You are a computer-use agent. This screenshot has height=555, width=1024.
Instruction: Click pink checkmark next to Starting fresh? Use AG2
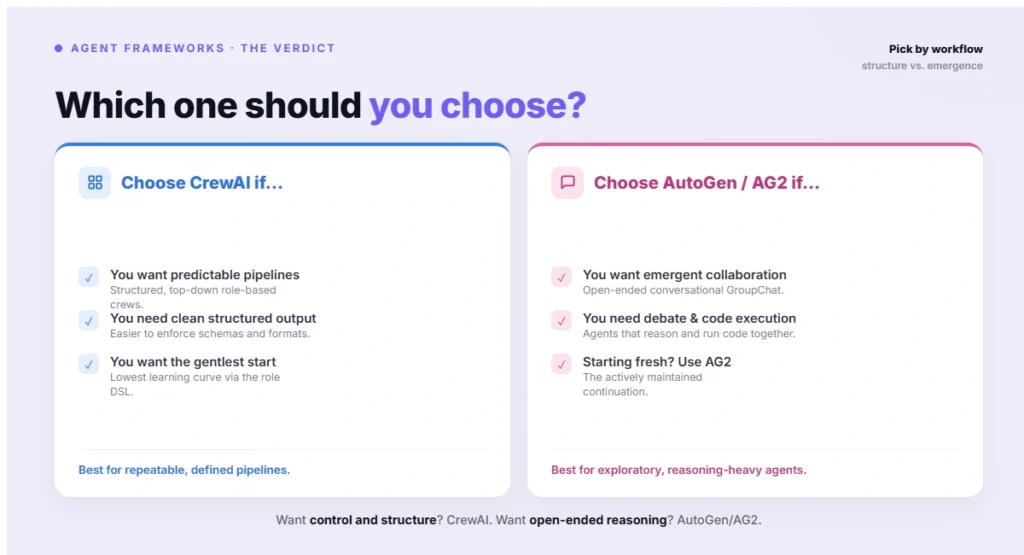(x=562, y=364)
